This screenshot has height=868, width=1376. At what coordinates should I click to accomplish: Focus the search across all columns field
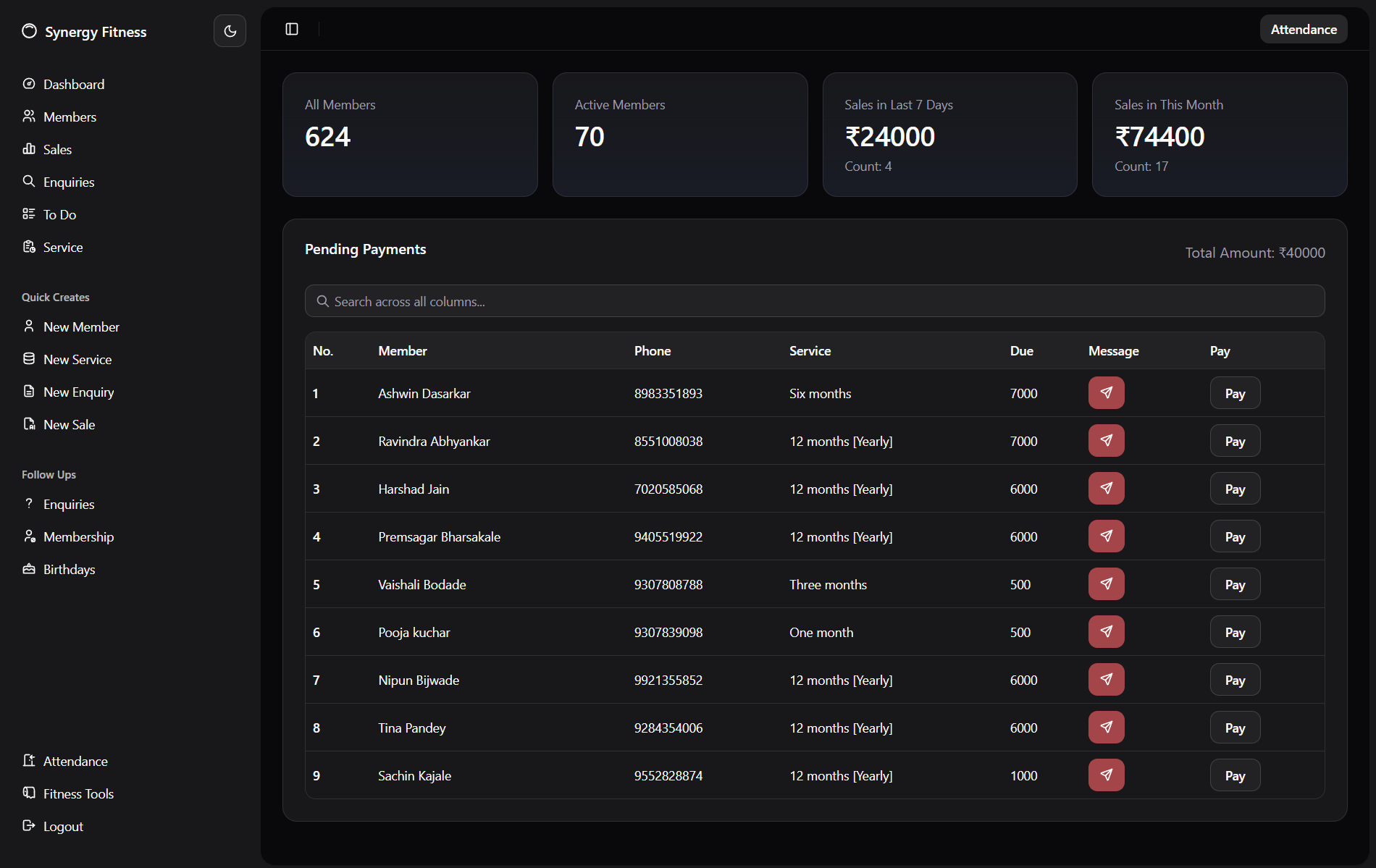click(x=815, y=301)
